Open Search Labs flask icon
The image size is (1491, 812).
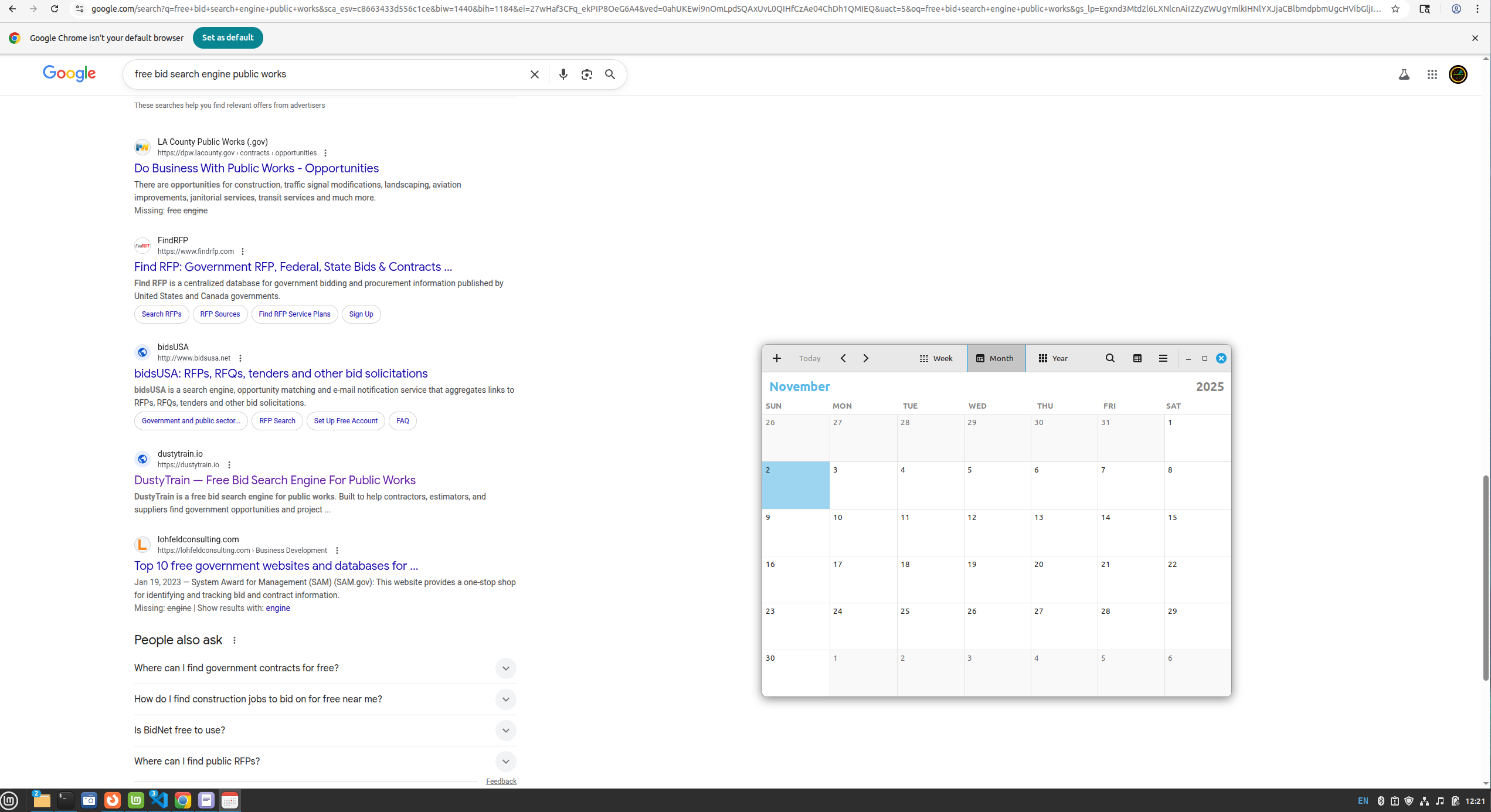tap(1404, 74)
